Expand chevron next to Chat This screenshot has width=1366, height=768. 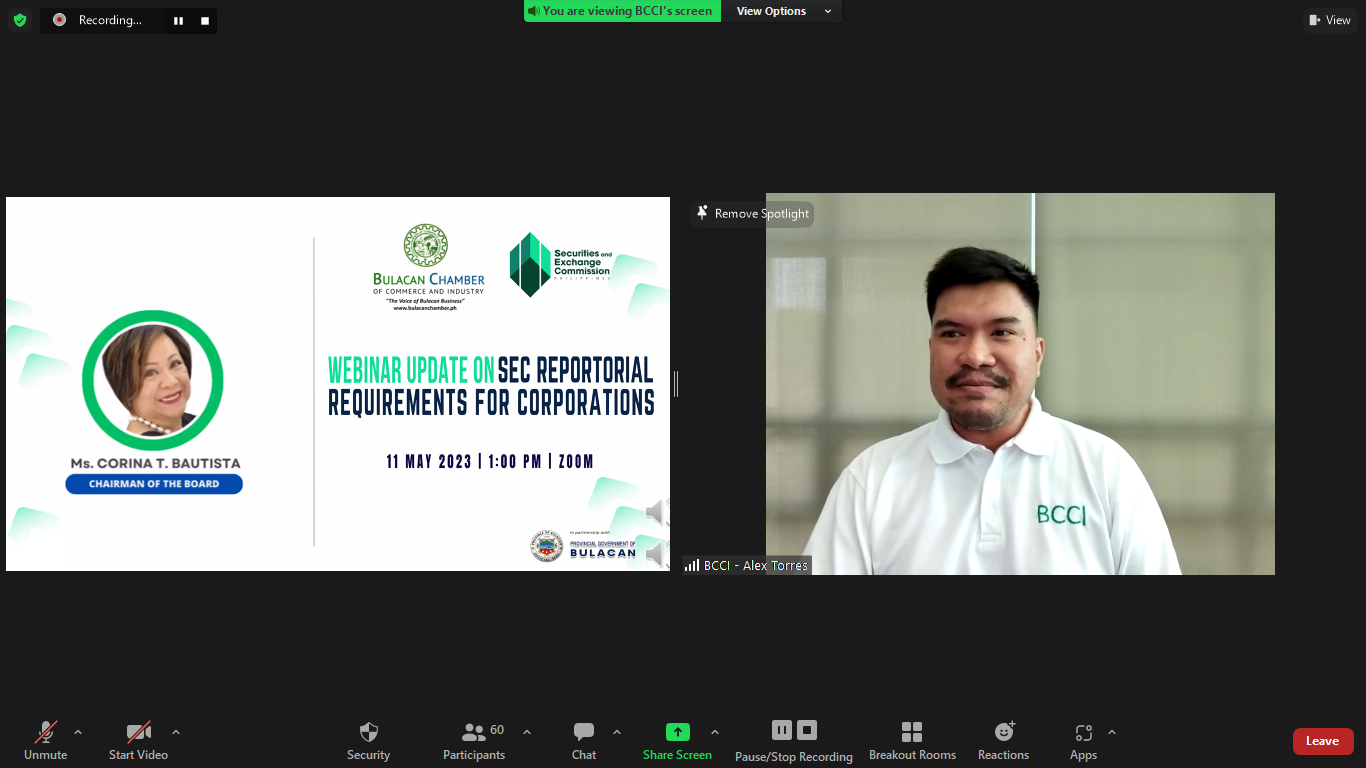(x=617, y=732)
